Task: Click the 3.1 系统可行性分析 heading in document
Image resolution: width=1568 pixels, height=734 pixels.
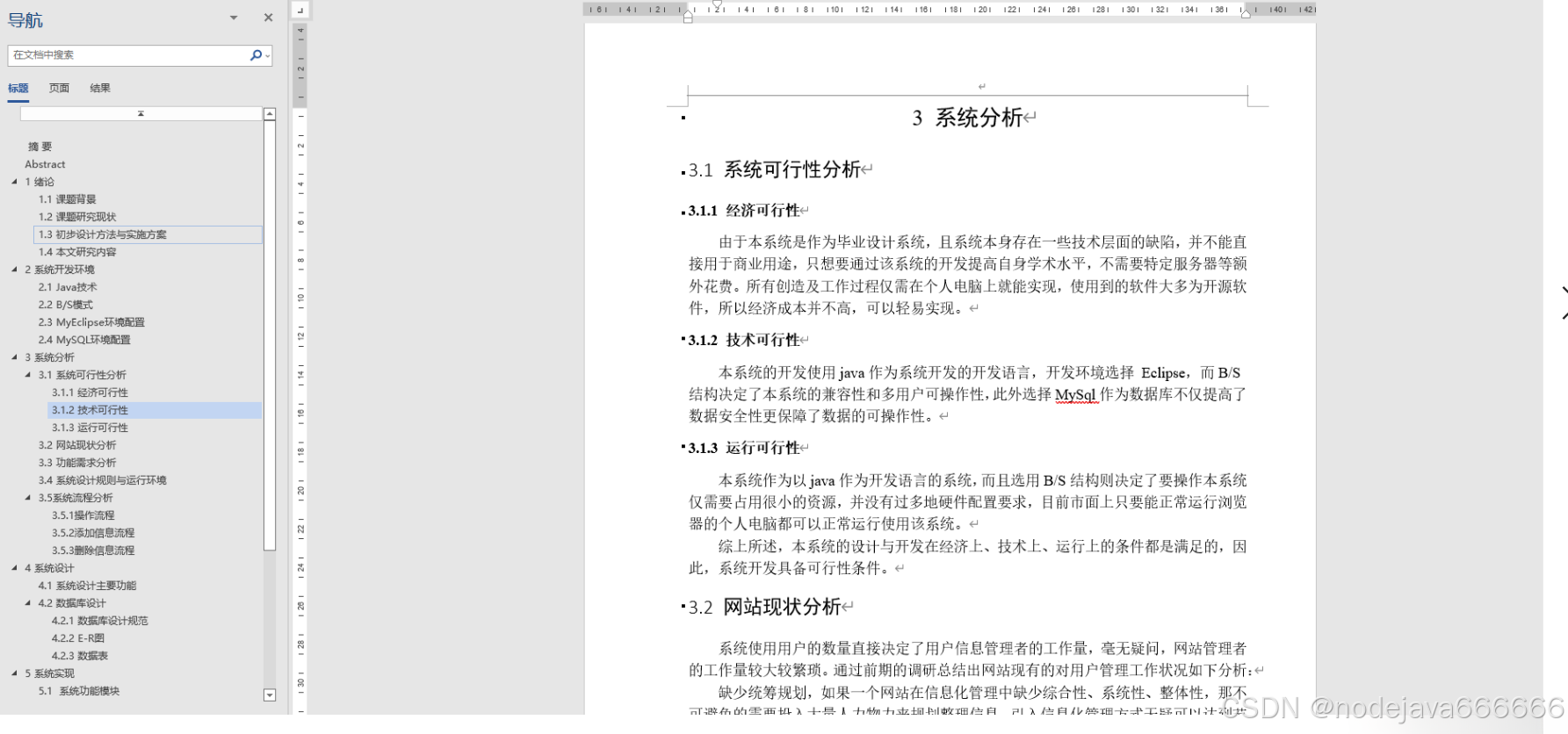Action: [774, 169]
